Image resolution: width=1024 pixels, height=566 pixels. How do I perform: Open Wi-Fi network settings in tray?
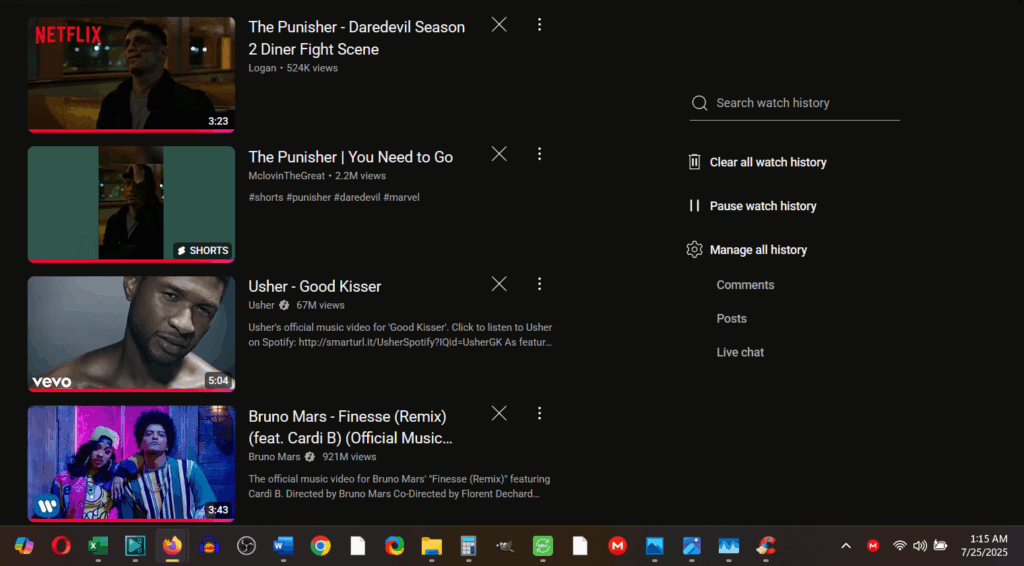point(900,546)
